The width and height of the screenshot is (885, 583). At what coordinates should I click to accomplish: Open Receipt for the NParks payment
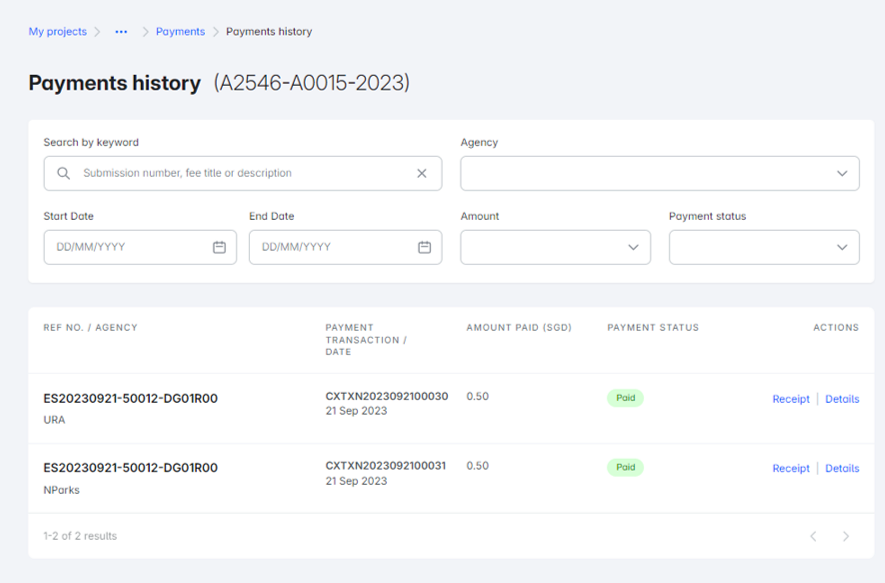tap(790, 468)
